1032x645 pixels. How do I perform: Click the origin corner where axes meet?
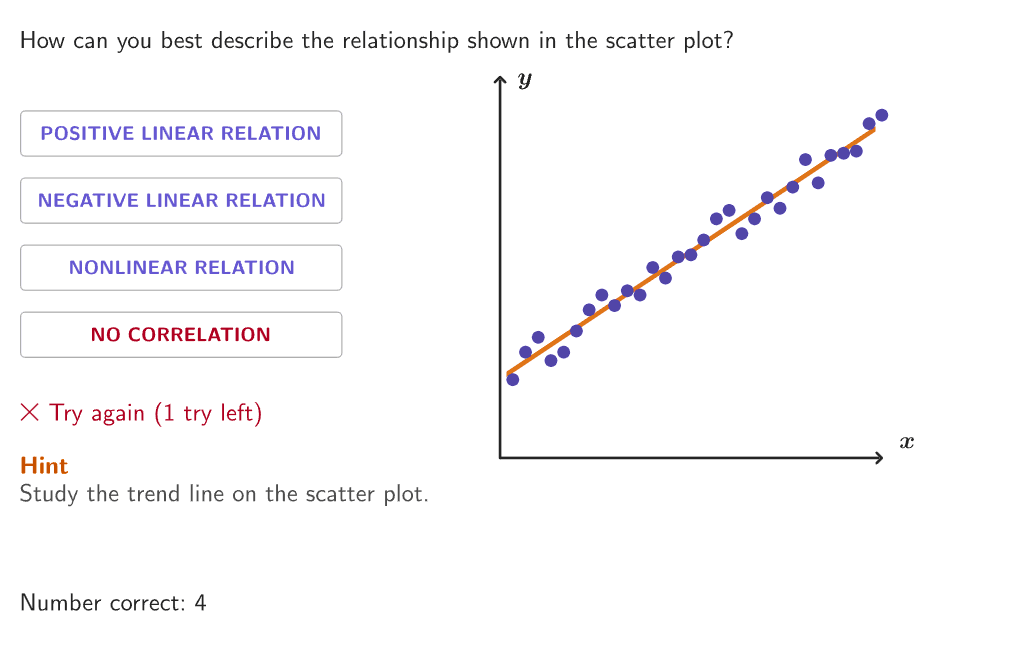[x=500, y=458]
